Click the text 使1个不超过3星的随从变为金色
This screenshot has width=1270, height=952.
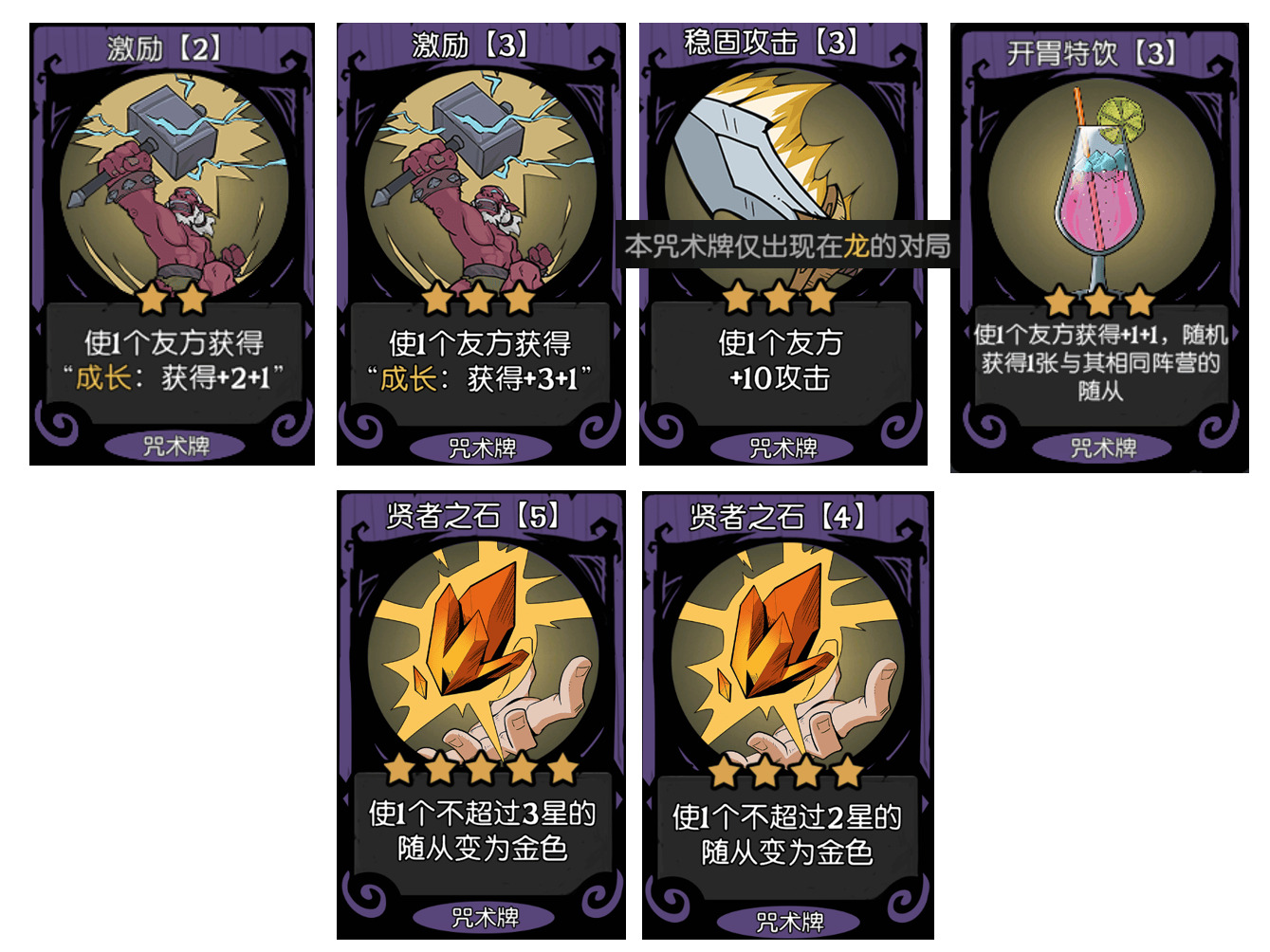tap(482, 830)
